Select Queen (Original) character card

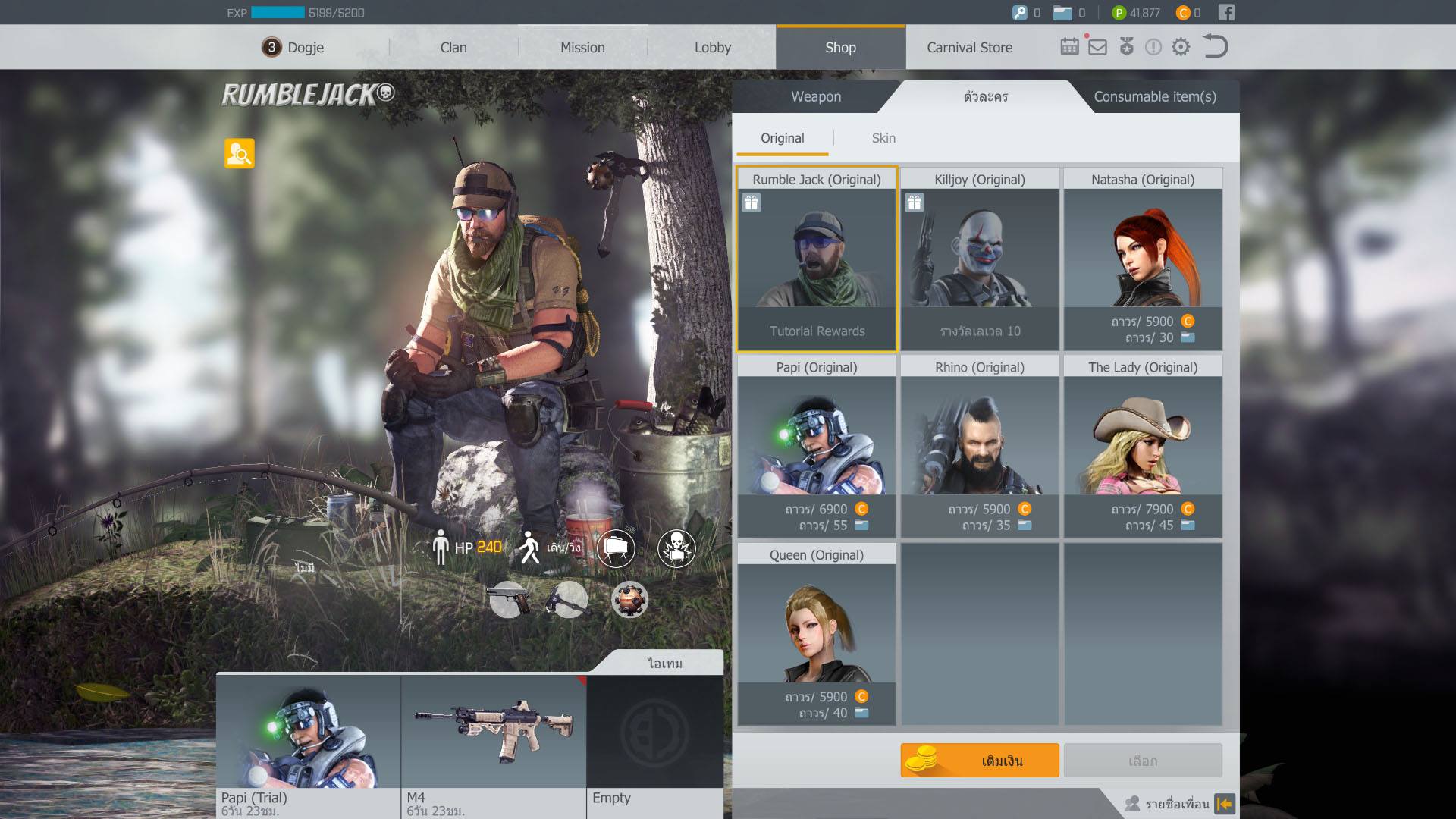coord(817,635)
